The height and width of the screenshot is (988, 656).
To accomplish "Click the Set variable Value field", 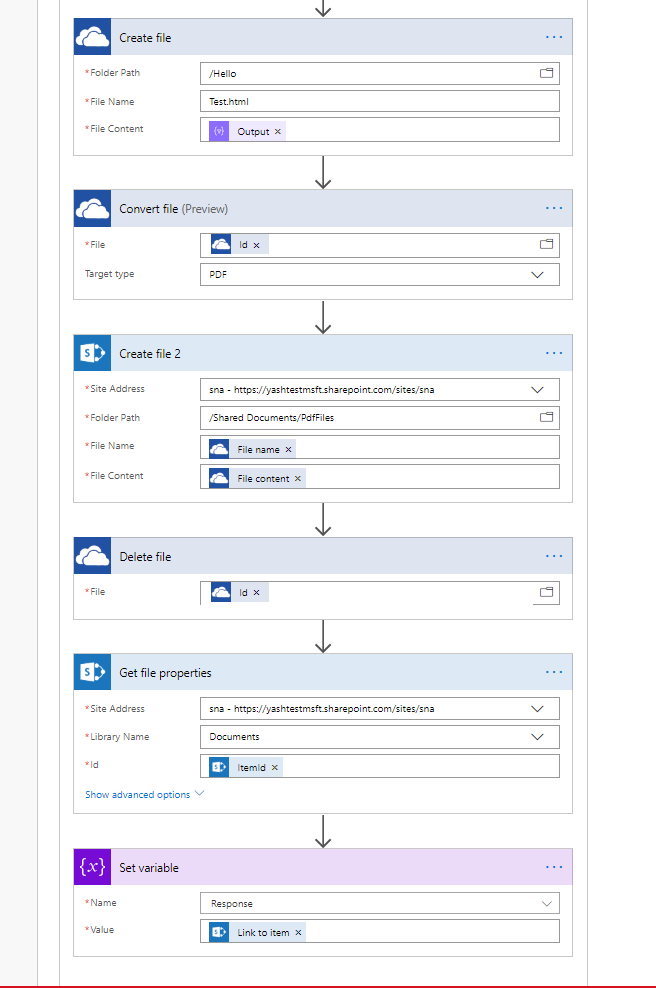I will point(380,931).
